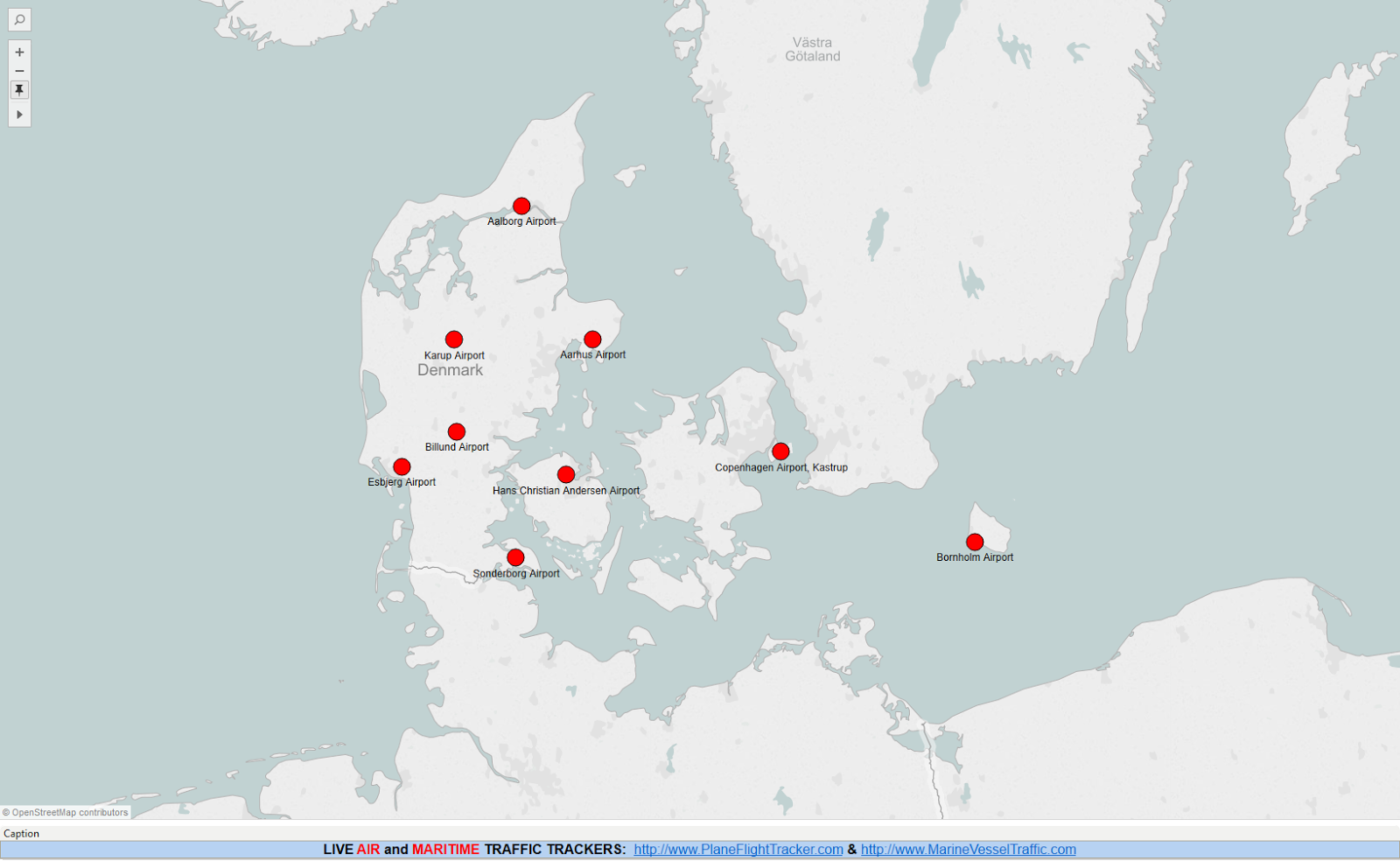The height and width of the screenshot is (861, 1400).
Task: Select the Billund Airport marker
Action: click(x=456, y=430)
